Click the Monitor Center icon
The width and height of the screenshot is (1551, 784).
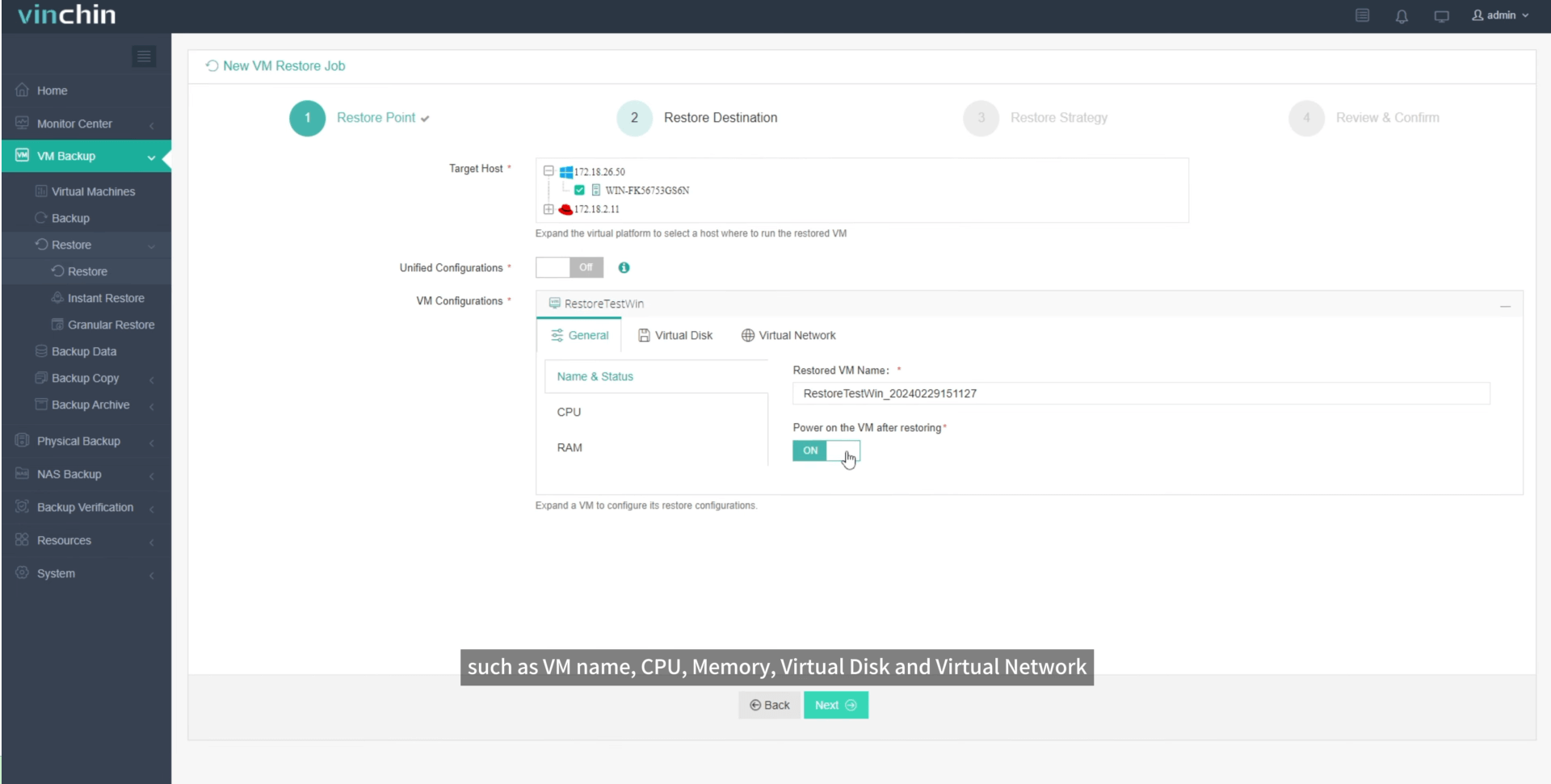(x=22, y=123)
